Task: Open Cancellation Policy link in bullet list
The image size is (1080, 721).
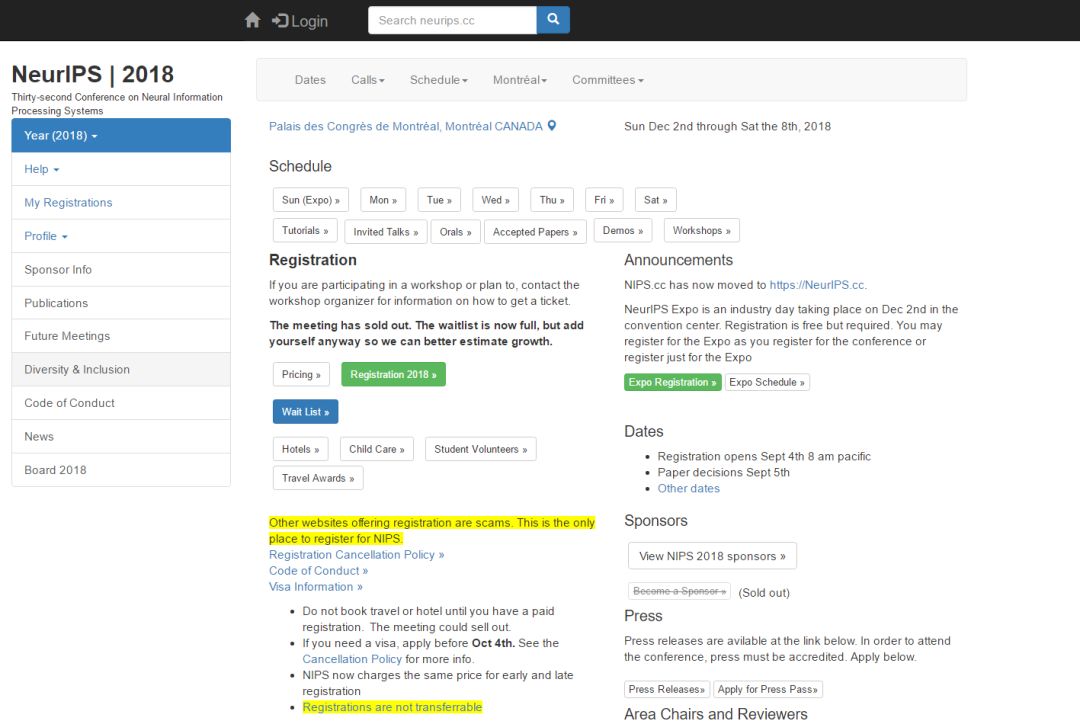Action: [352, 659]
